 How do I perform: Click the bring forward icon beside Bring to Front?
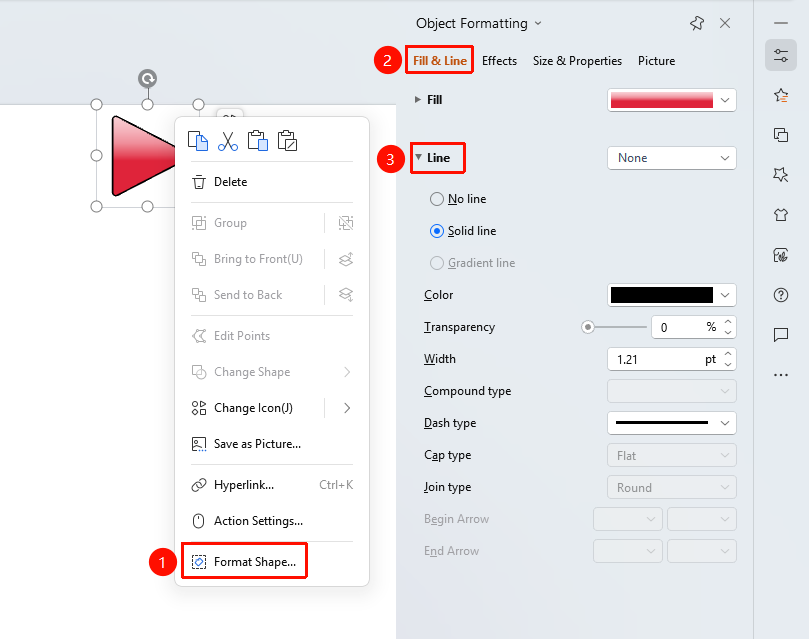click(346, 259)
